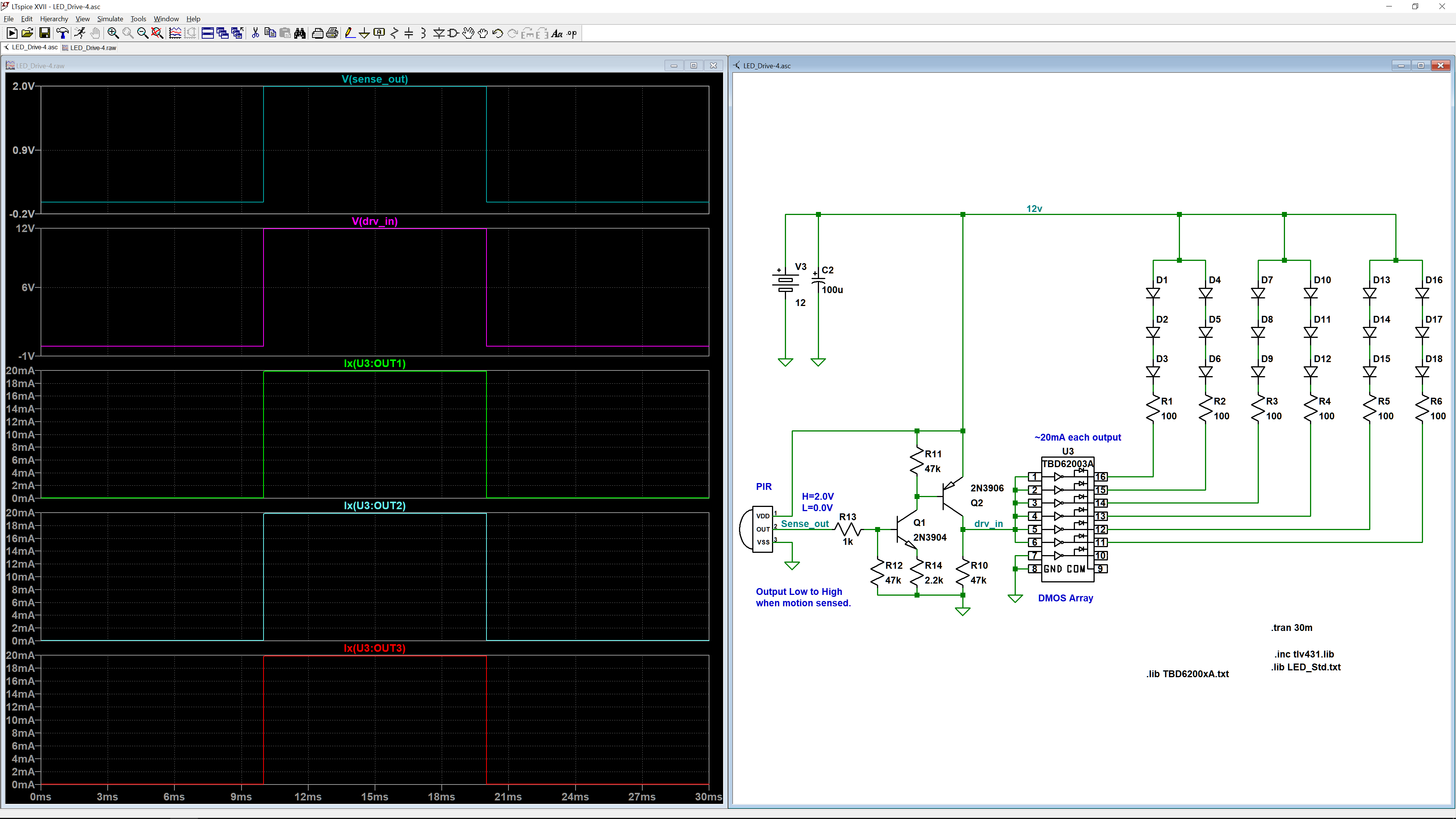
Task: Zoom in with the plus magnifier icon
Action: 113,33
